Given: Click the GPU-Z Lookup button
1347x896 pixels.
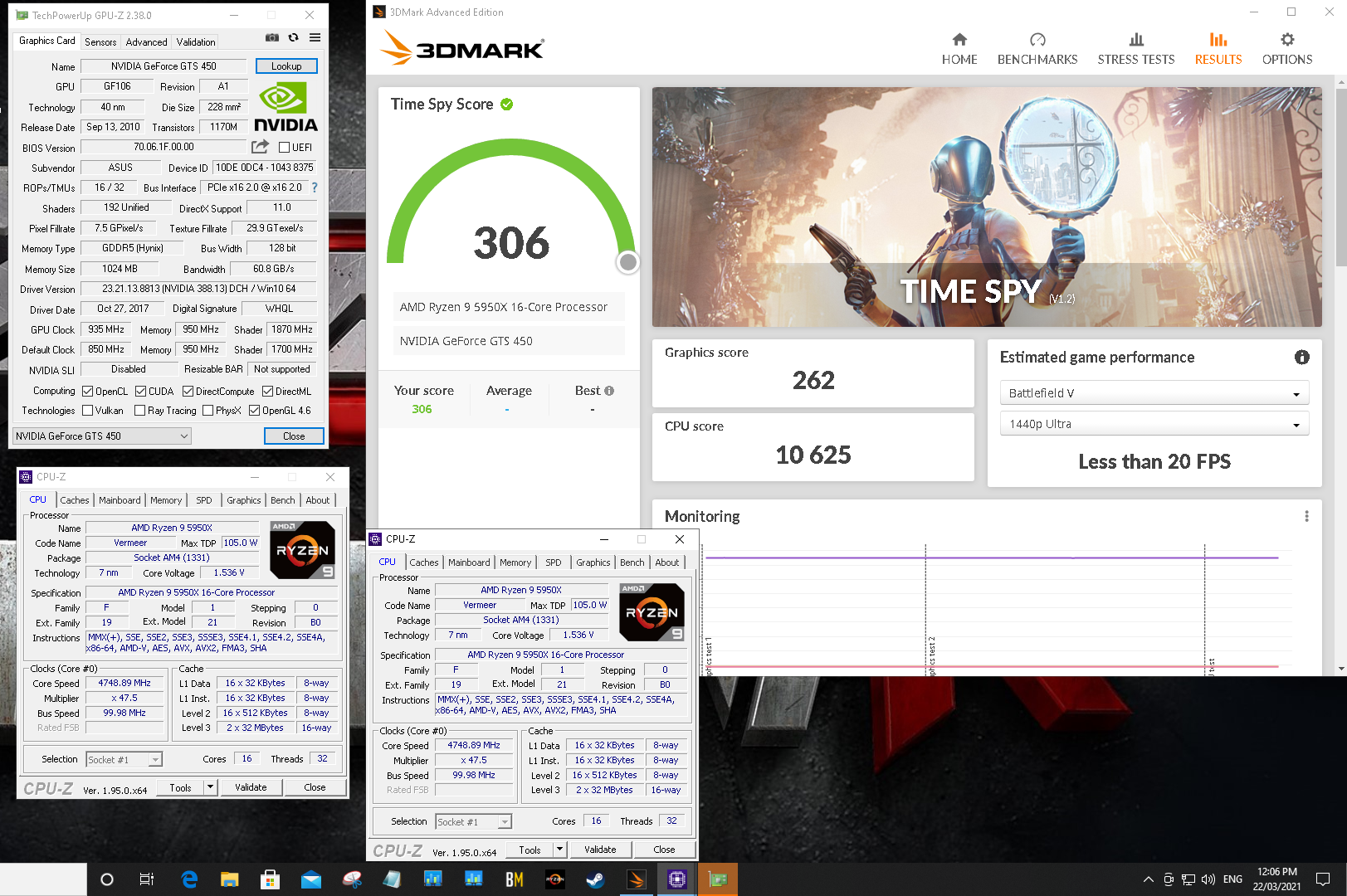Looking at the screenshot, I should coord(286,66).
